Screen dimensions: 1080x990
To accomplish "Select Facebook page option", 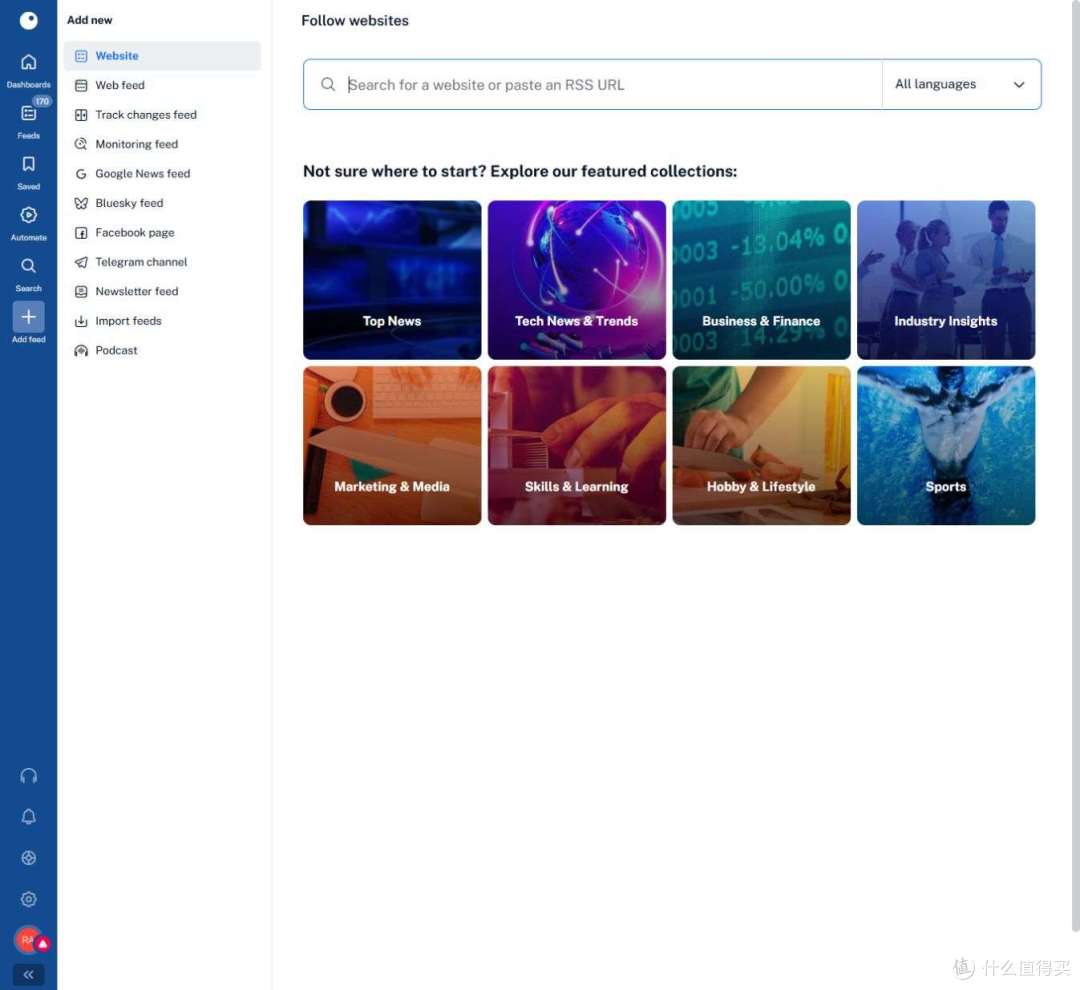I will pos(162,233).
